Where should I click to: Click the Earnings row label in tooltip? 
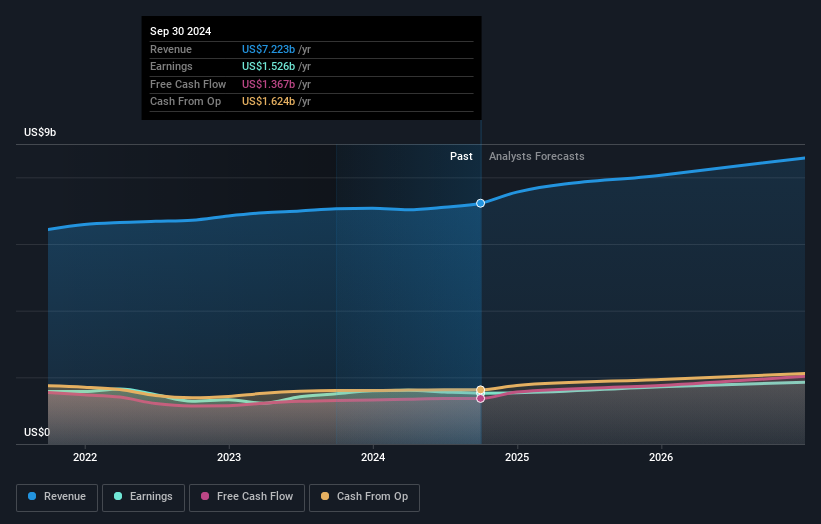click(171, 66)
